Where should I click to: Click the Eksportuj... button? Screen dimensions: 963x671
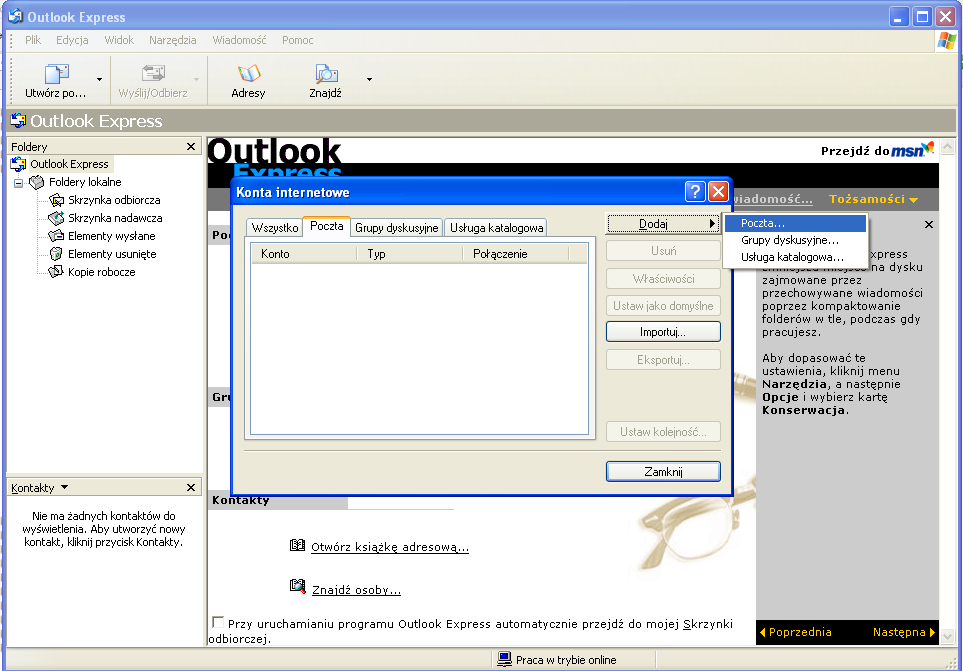[x=663, y=360]
